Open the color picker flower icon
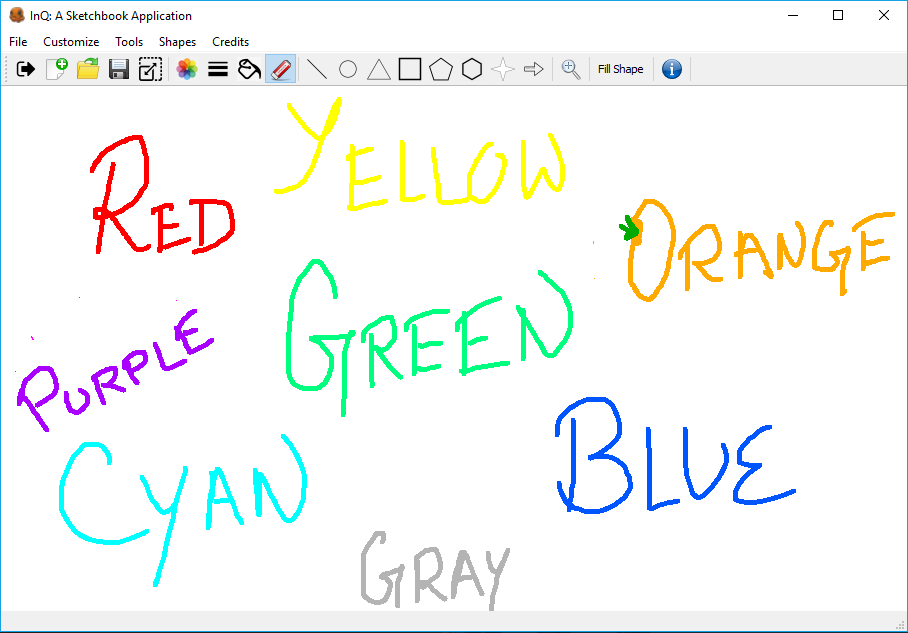The image size is (908, 633). coord(187,69)
